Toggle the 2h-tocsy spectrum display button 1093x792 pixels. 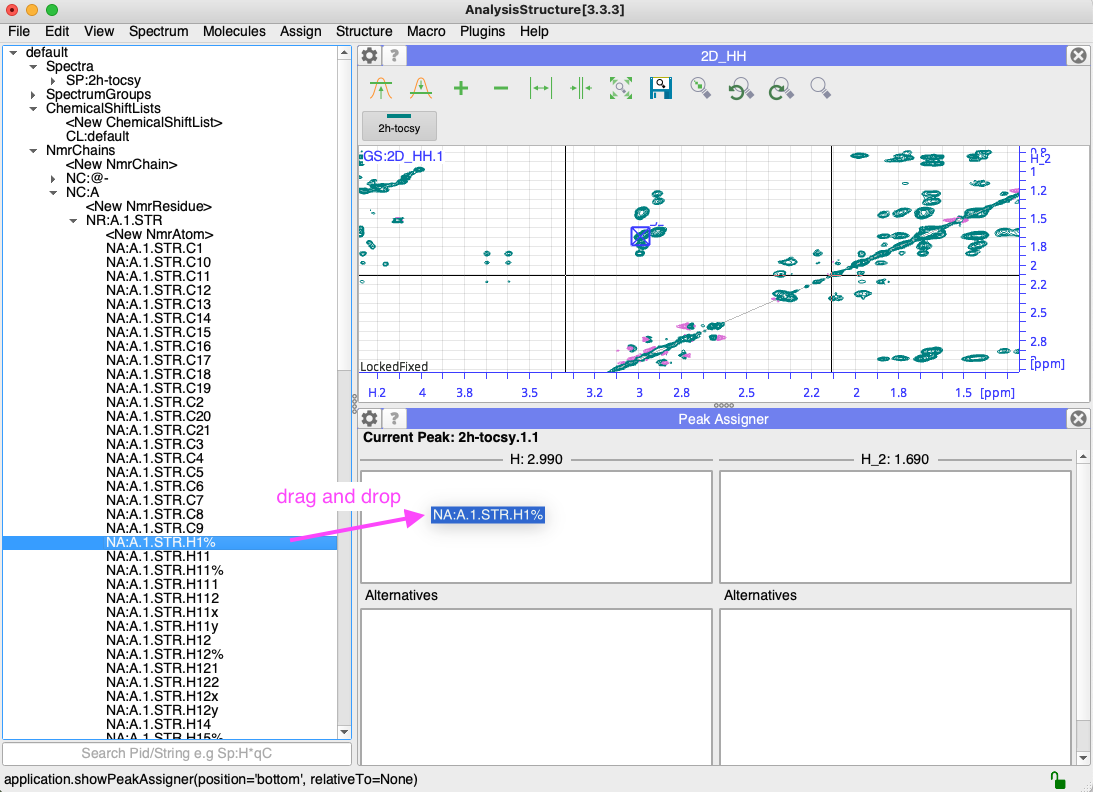[399, 125]
